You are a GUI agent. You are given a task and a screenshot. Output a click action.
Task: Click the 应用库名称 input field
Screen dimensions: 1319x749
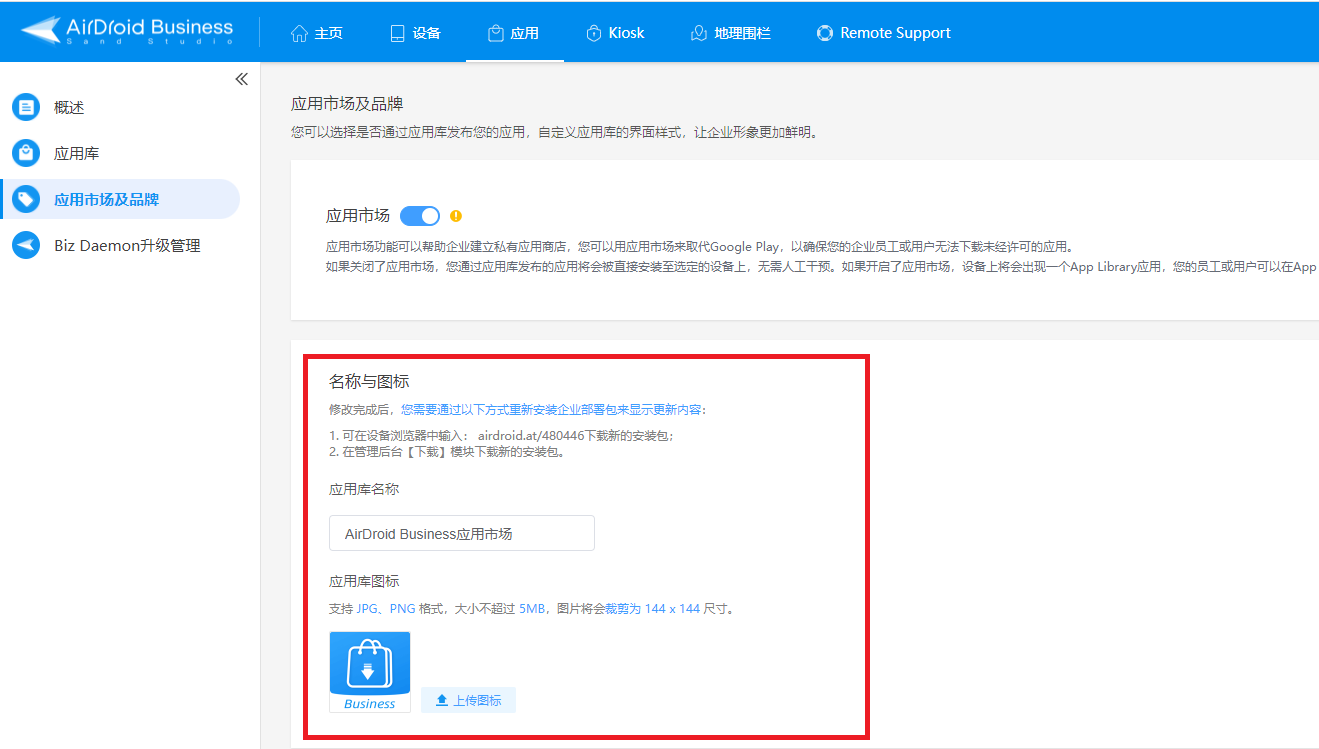point(462,533)
